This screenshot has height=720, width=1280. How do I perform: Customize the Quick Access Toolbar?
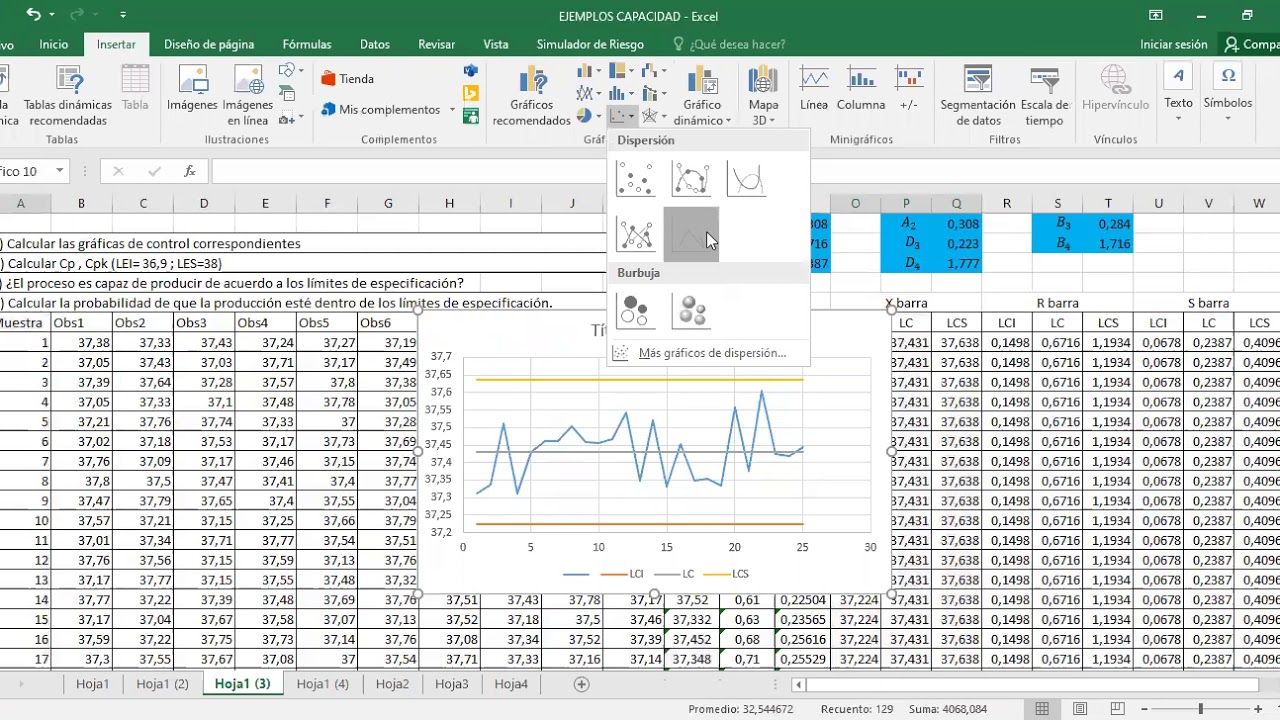pyautogui.click(x=123, y=15)
